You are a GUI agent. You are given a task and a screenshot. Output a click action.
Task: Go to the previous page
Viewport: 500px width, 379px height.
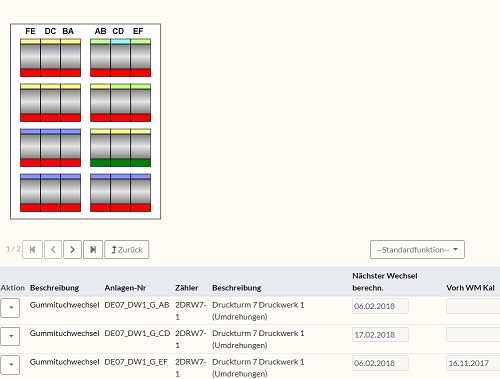point(53,249)
